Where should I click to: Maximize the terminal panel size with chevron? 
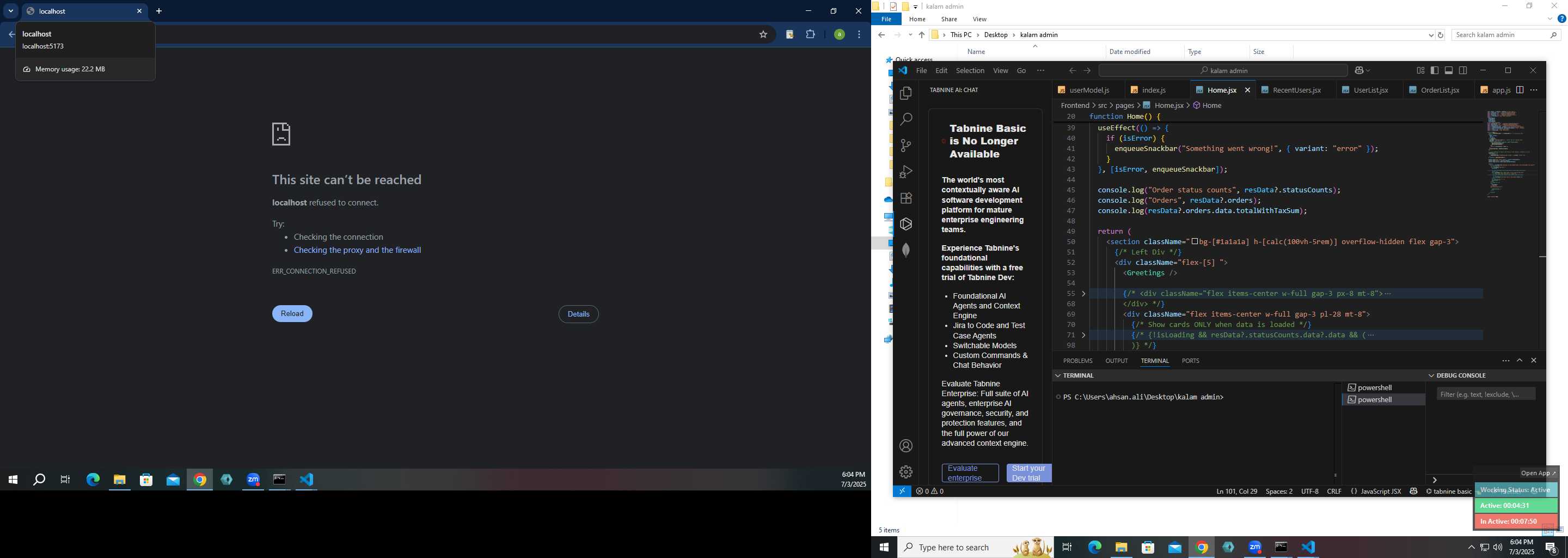click(1520, 361)
